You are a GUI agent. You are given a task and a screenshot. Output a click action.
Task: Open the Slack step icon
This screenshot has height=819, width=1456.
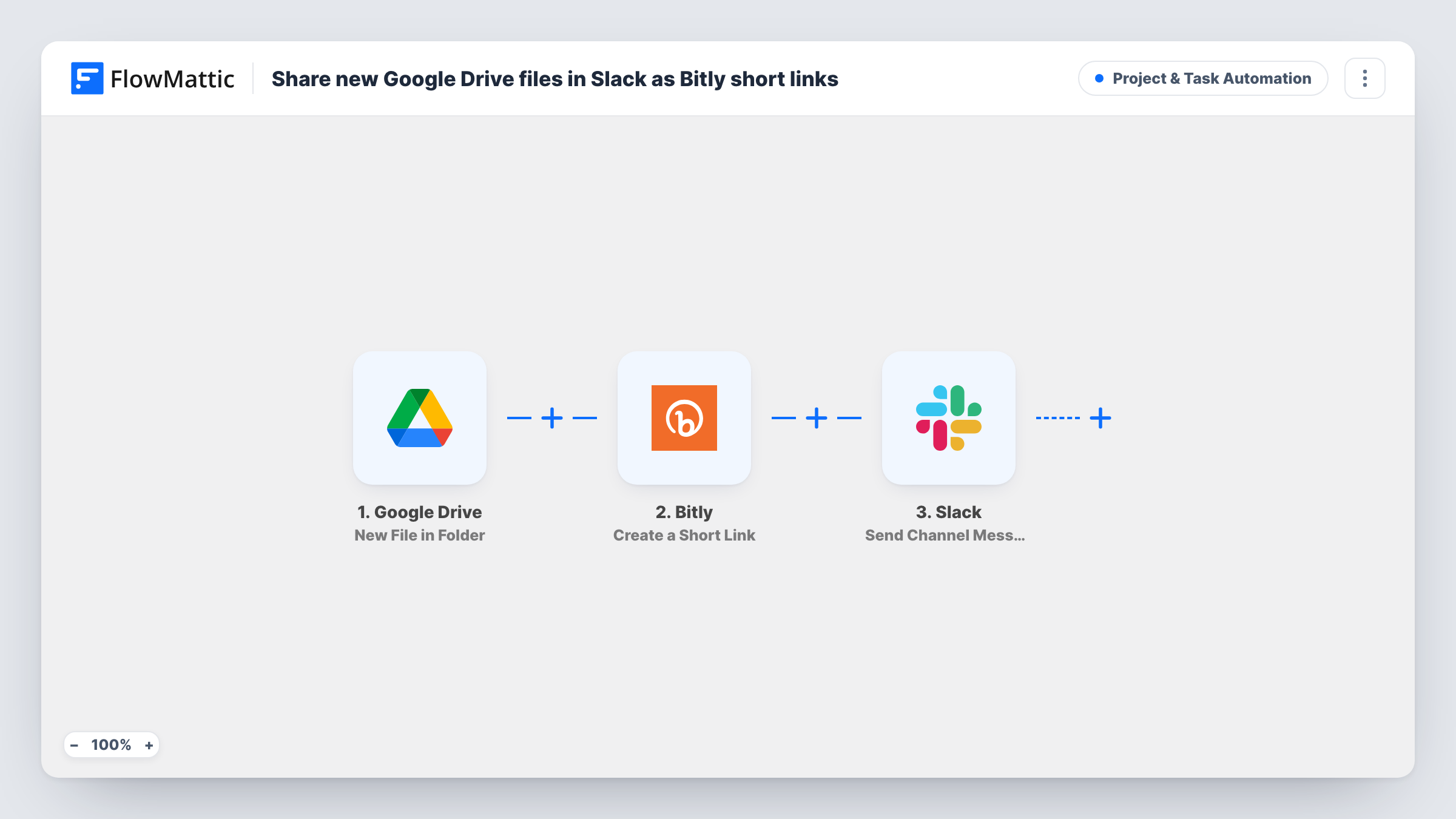click(948, 418)
